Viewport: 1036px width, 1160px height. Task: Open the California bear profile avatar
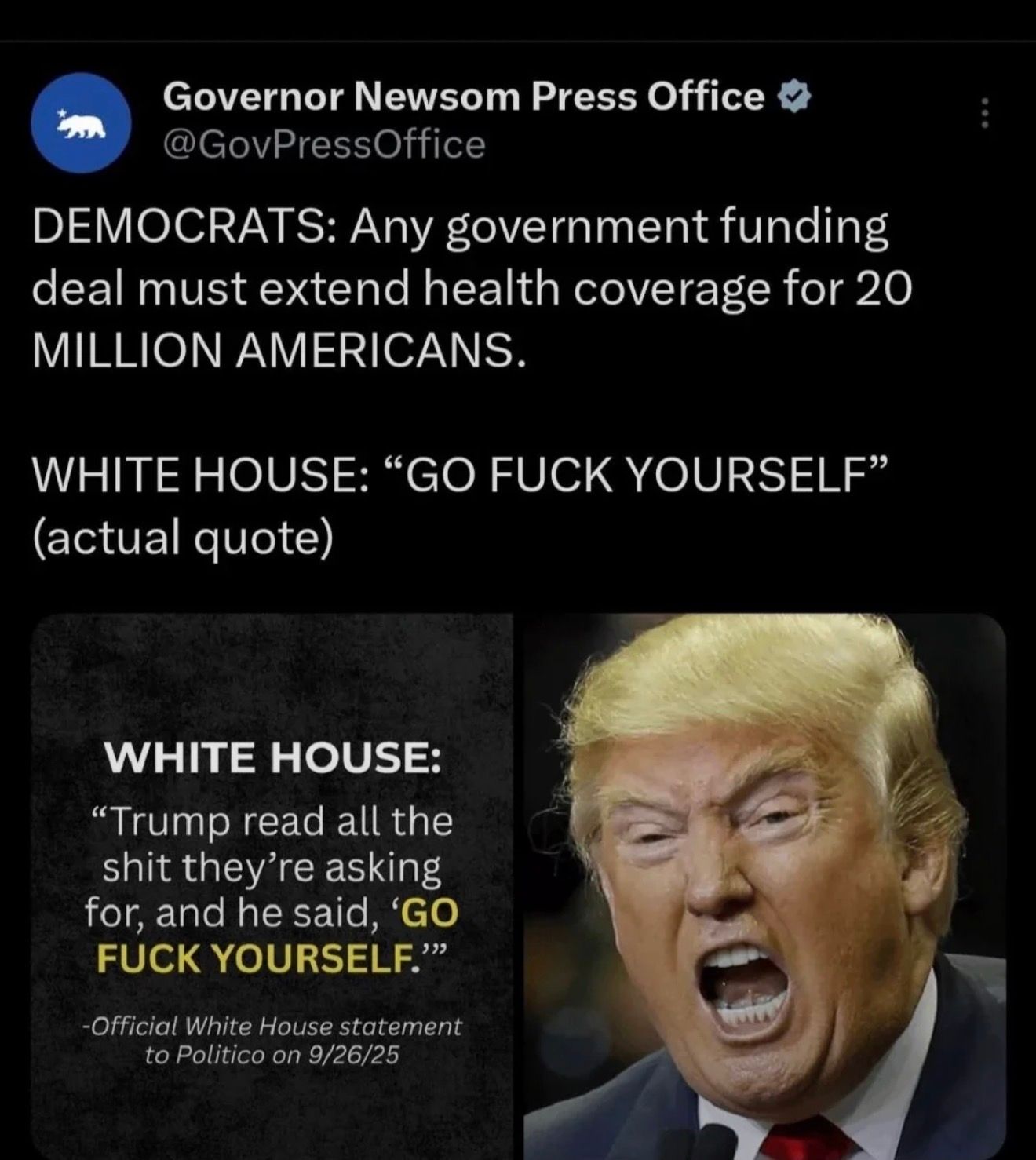click(81, 123)
